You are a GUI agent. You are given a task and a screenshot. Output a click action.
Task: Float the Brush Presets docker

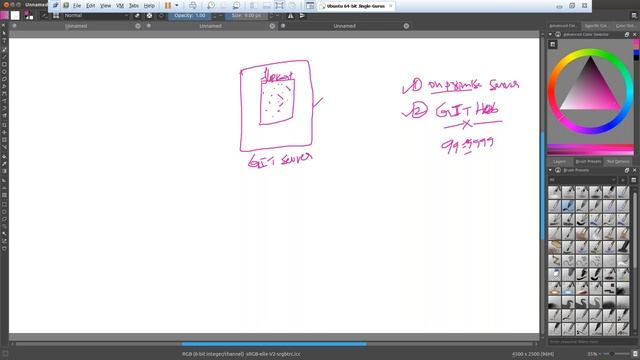pyautogui.click(x=627, y=170)
